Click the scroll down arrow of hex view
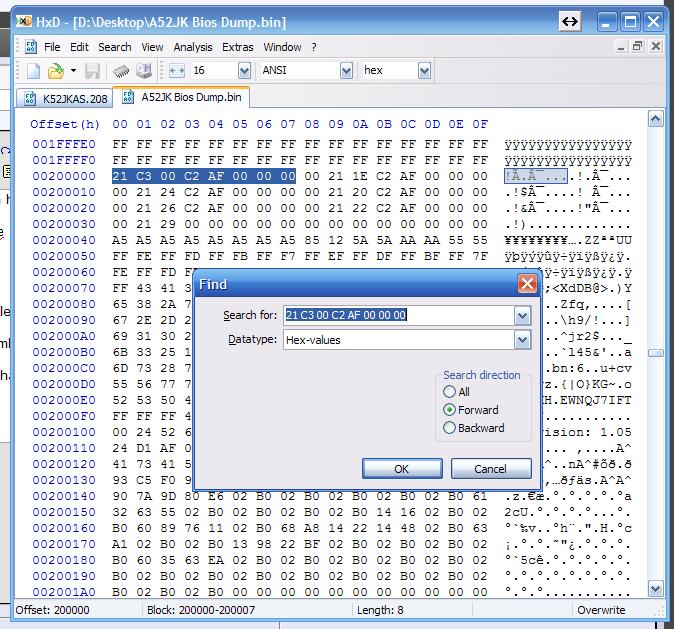This screenshot has width=674, height=629. pyautogui.click(x=655, y=588)
